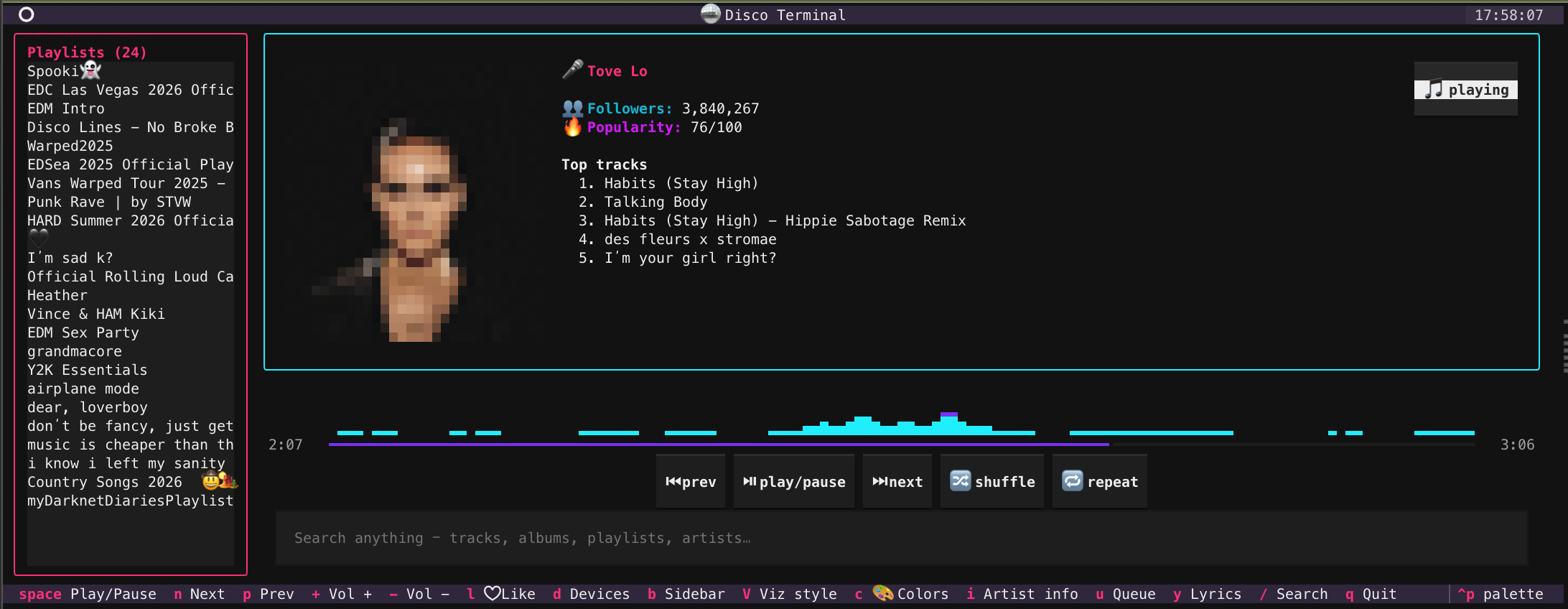
Task: Toggle repeat mode
Action: click(1100, 482)
